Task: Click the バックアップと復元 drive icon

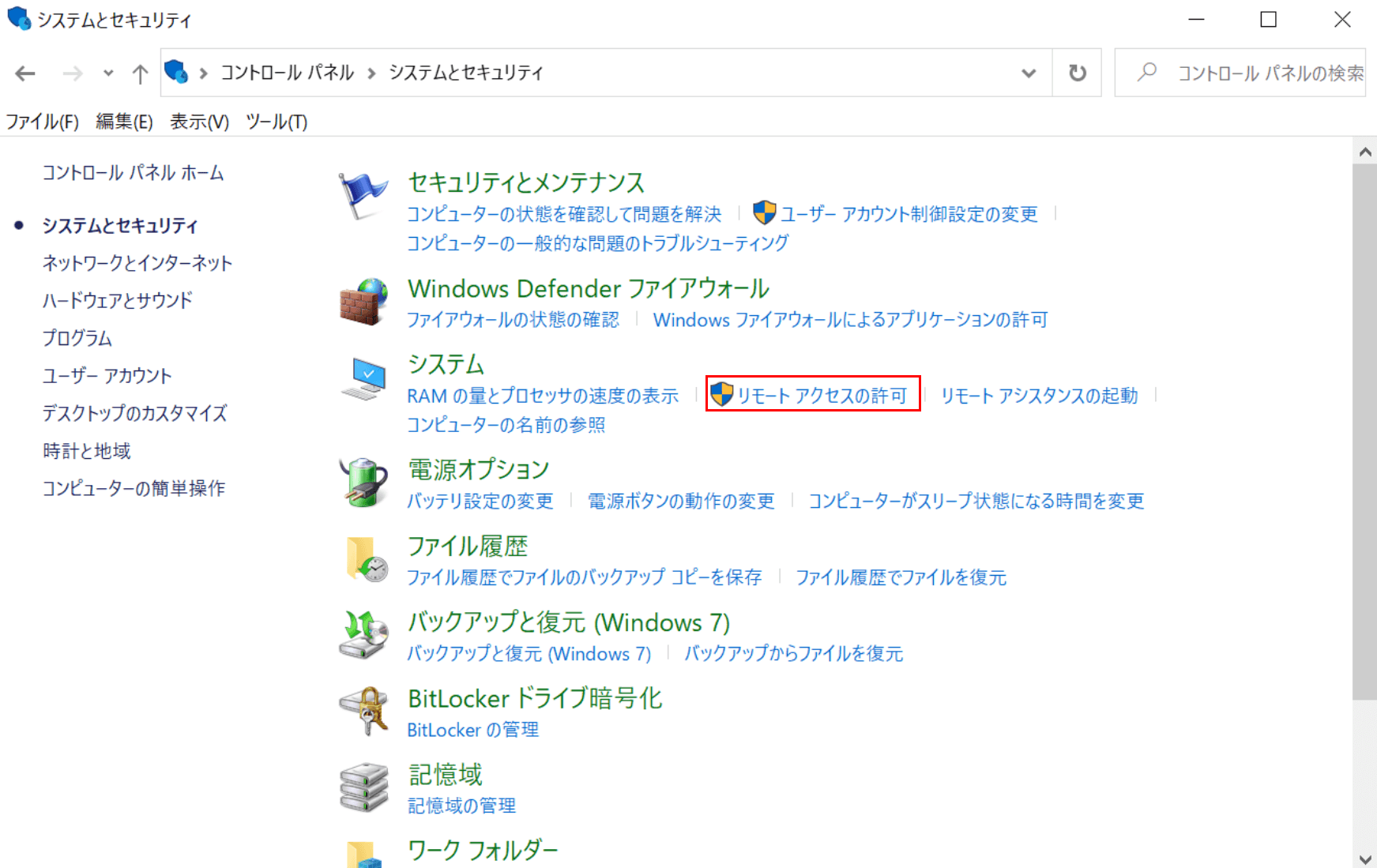Action: 363,634
